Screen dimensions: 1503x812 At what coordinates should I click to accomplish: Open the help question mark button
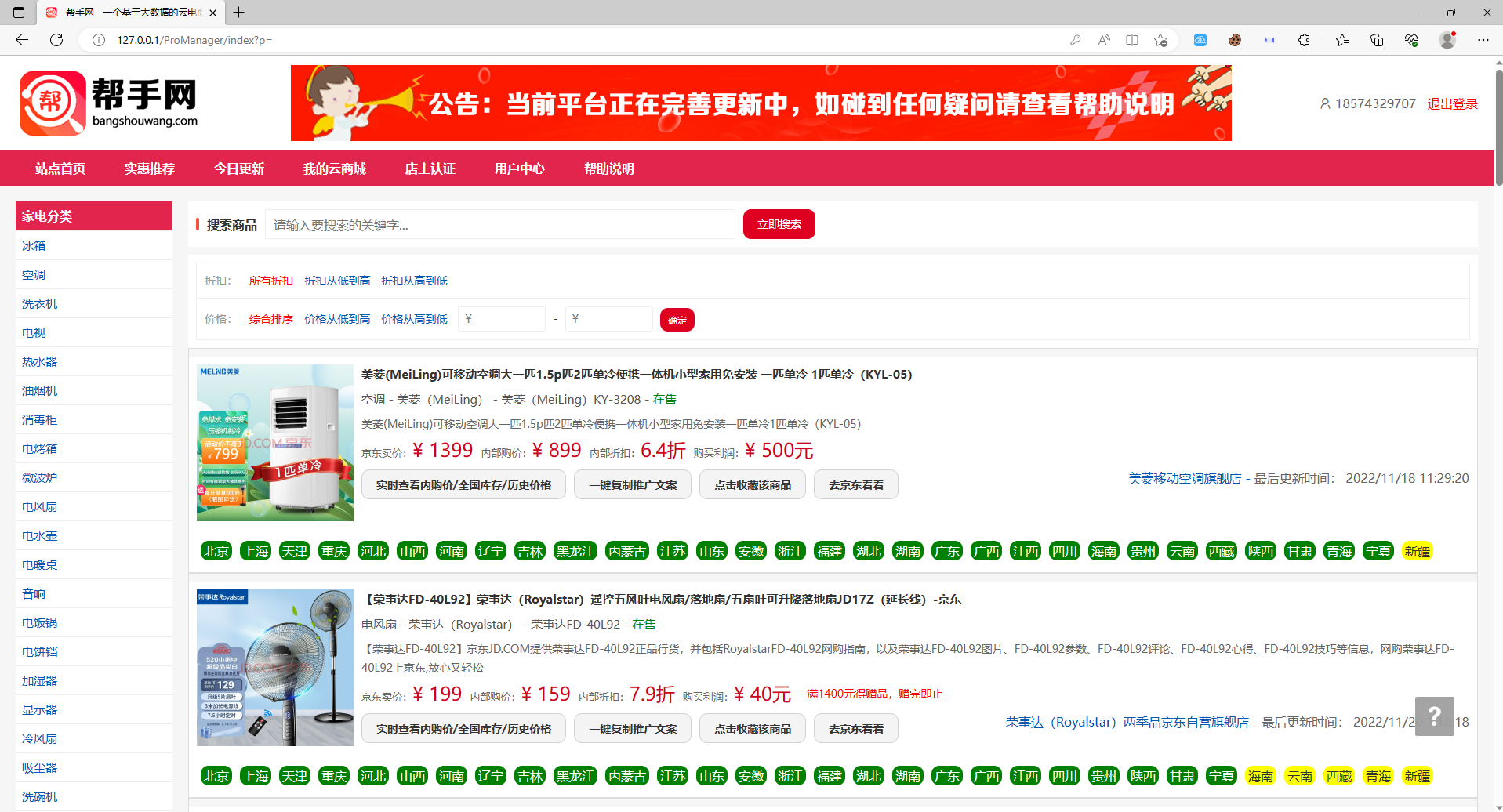coord(1434,716)
